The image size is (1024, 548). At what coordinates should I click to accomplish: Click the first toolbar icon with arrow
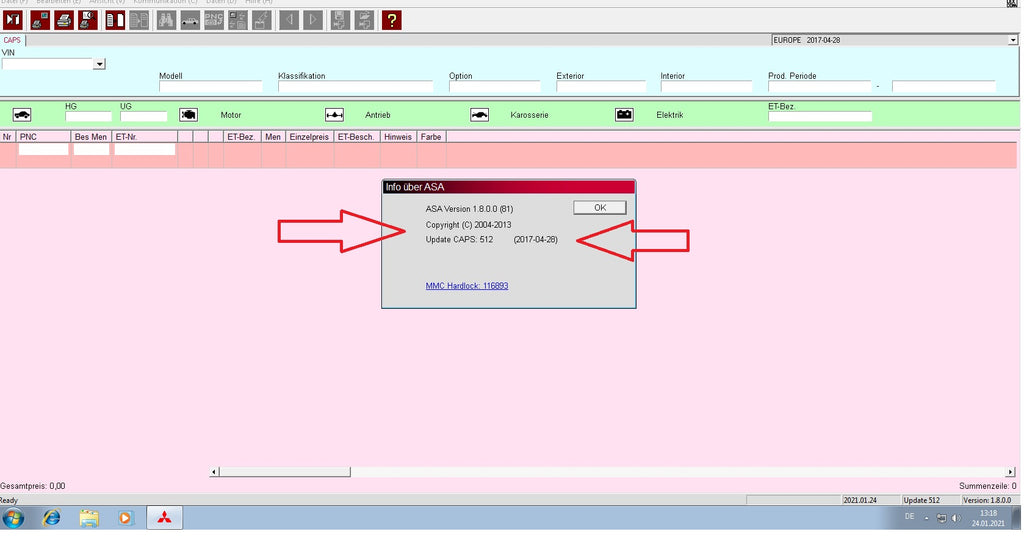(14, 19)
